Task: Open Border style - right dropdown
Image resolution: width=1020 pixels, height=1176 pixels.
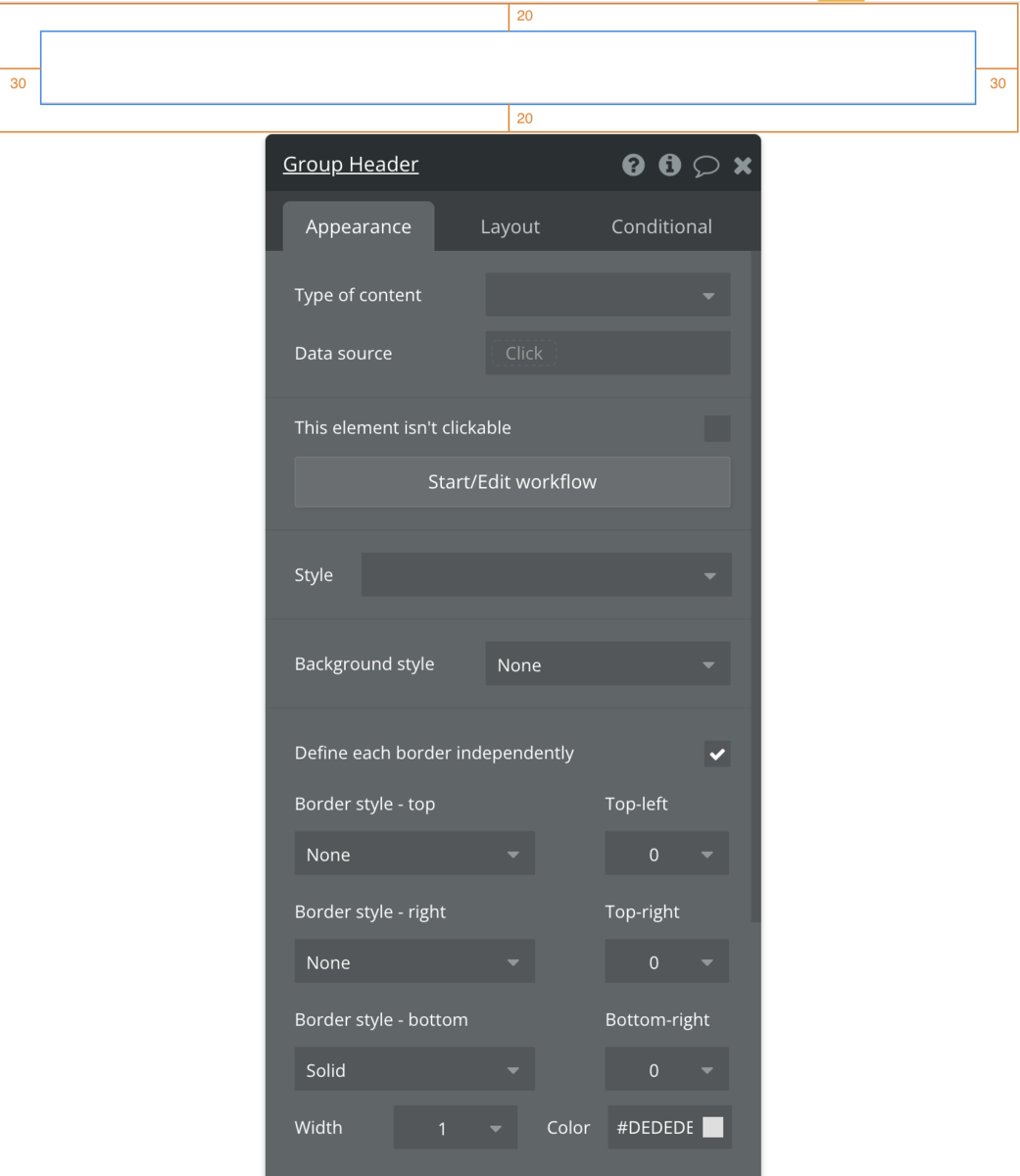Action: (414, 961)
